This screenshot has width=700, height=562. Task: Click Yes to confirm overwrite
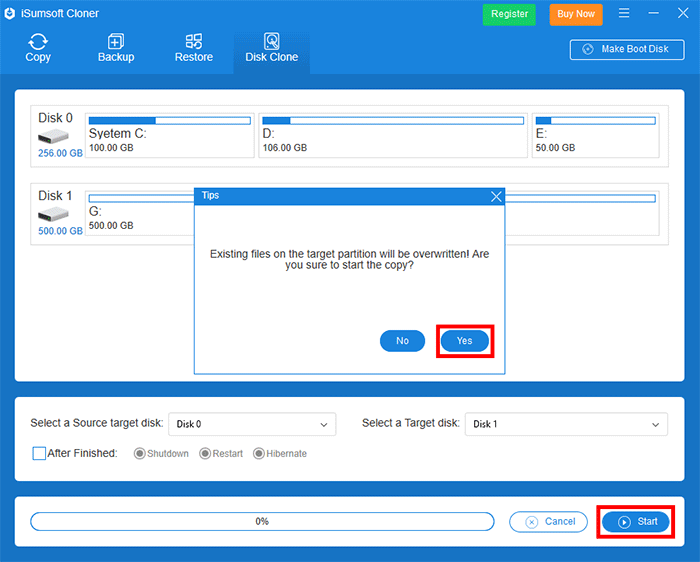pyautogui.click(x=464, y=341)
